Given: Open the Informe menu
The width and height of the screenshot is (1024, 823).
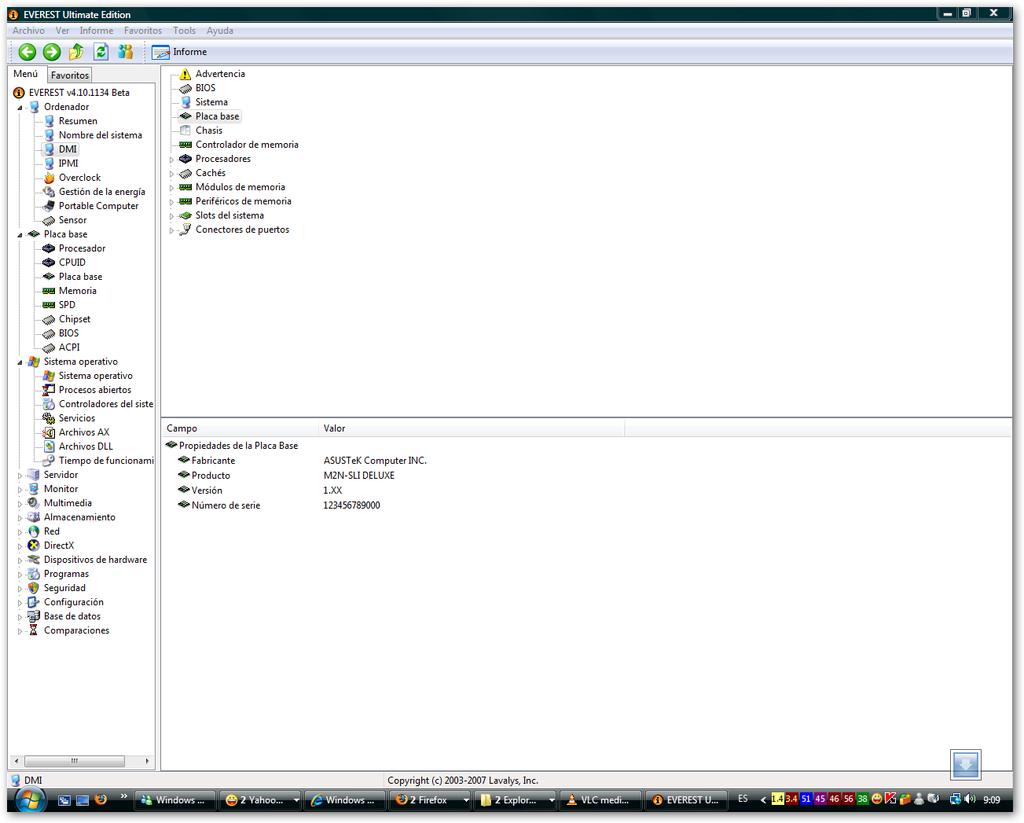Looking at the screenshot, I should tap(96, 31).
